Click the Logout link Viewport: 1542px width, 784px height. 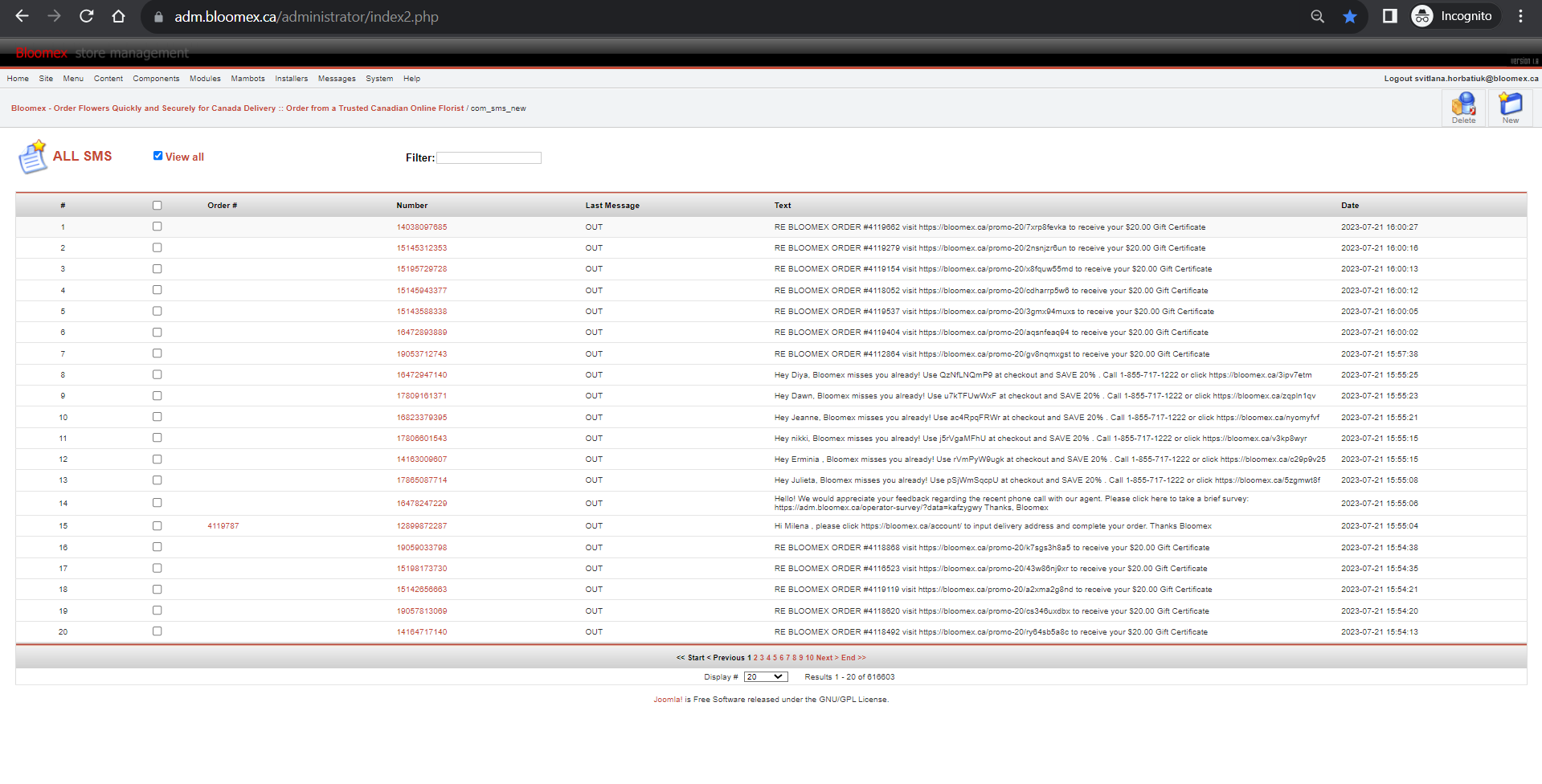pyautogui.click(x=1461, y=79)
